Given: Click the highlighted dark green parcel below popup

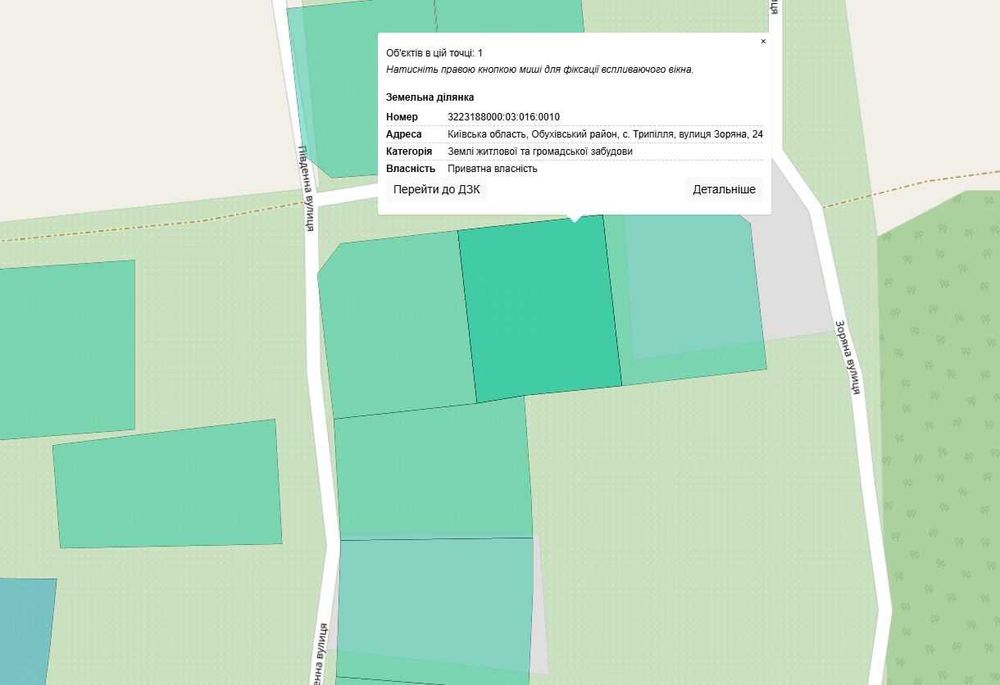Looking at the screenshot, I should (x=540, y=309).
